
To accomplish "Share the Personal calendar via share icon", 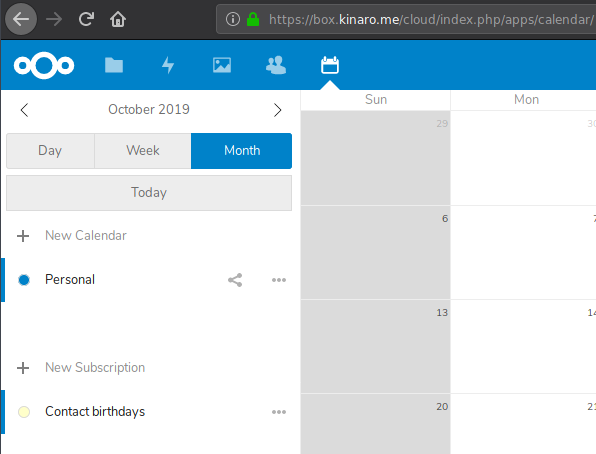I will (x=235, y=280).
